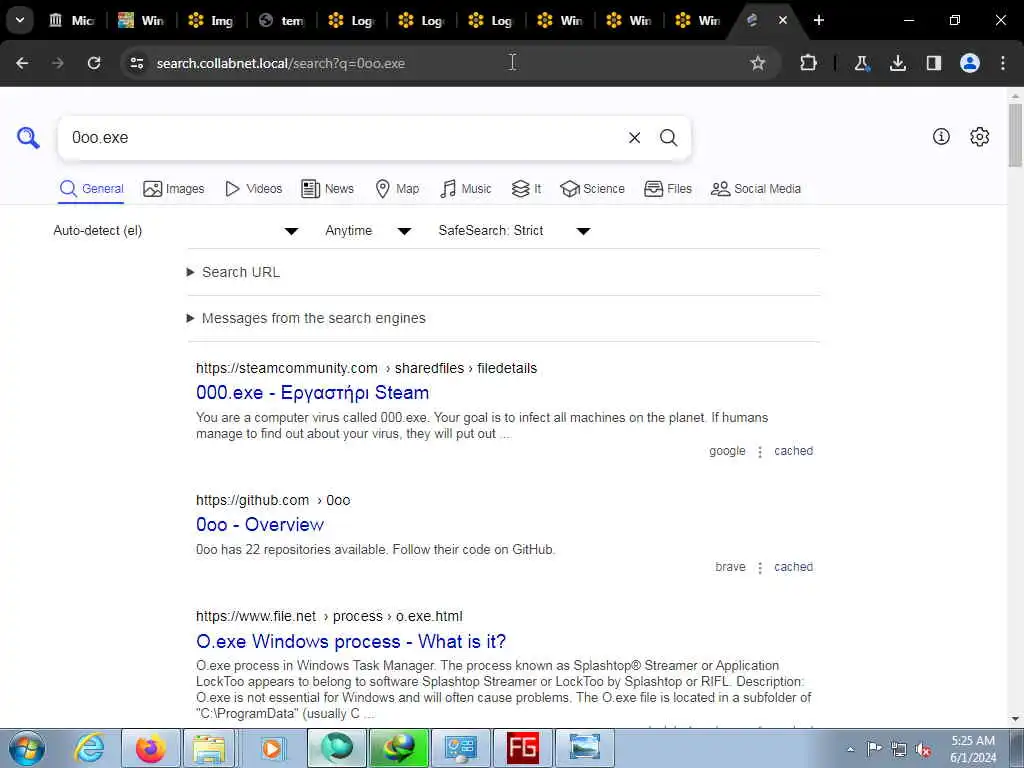Open options dots beside brave label

760,568
